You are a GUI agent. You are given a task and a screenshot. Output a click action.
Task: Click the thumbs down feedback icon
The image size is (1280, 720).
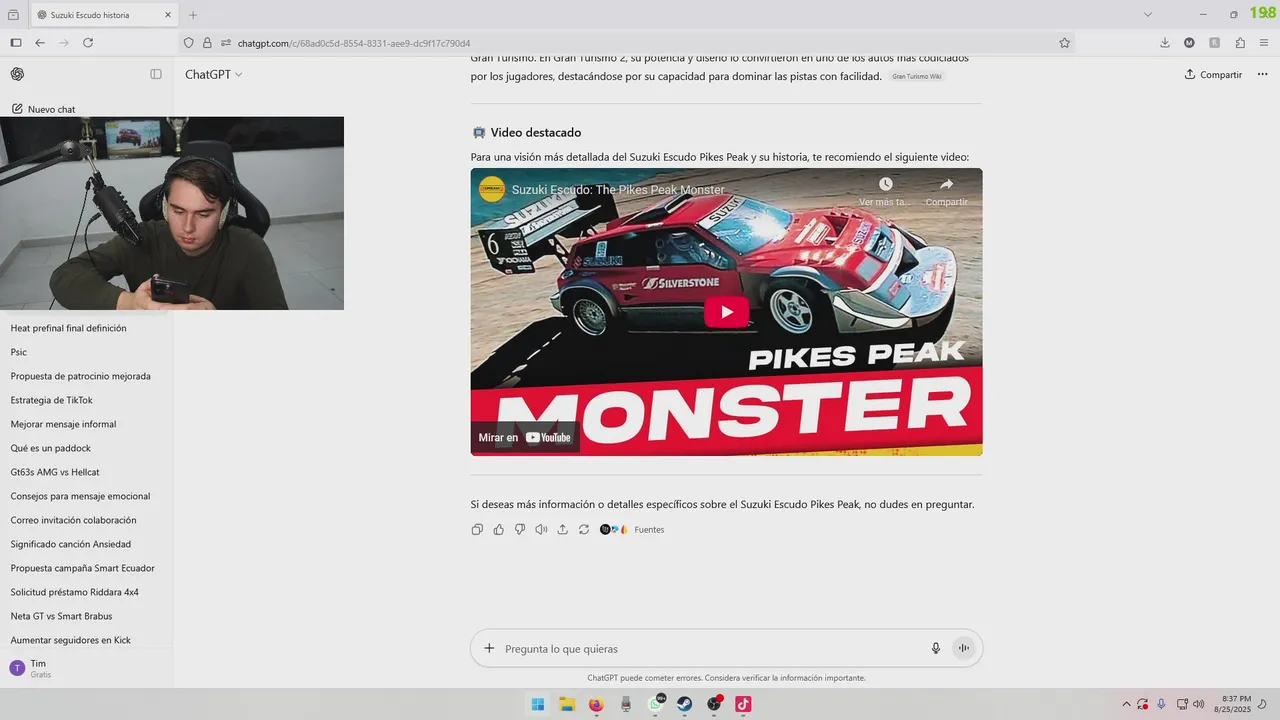pyautogui.click(x=520, y=530)
